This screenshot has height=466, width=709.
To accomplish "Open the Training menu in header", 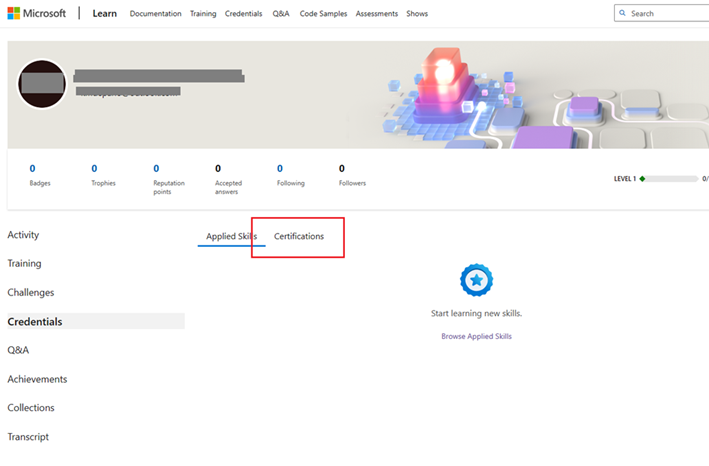I will point(203,14).
